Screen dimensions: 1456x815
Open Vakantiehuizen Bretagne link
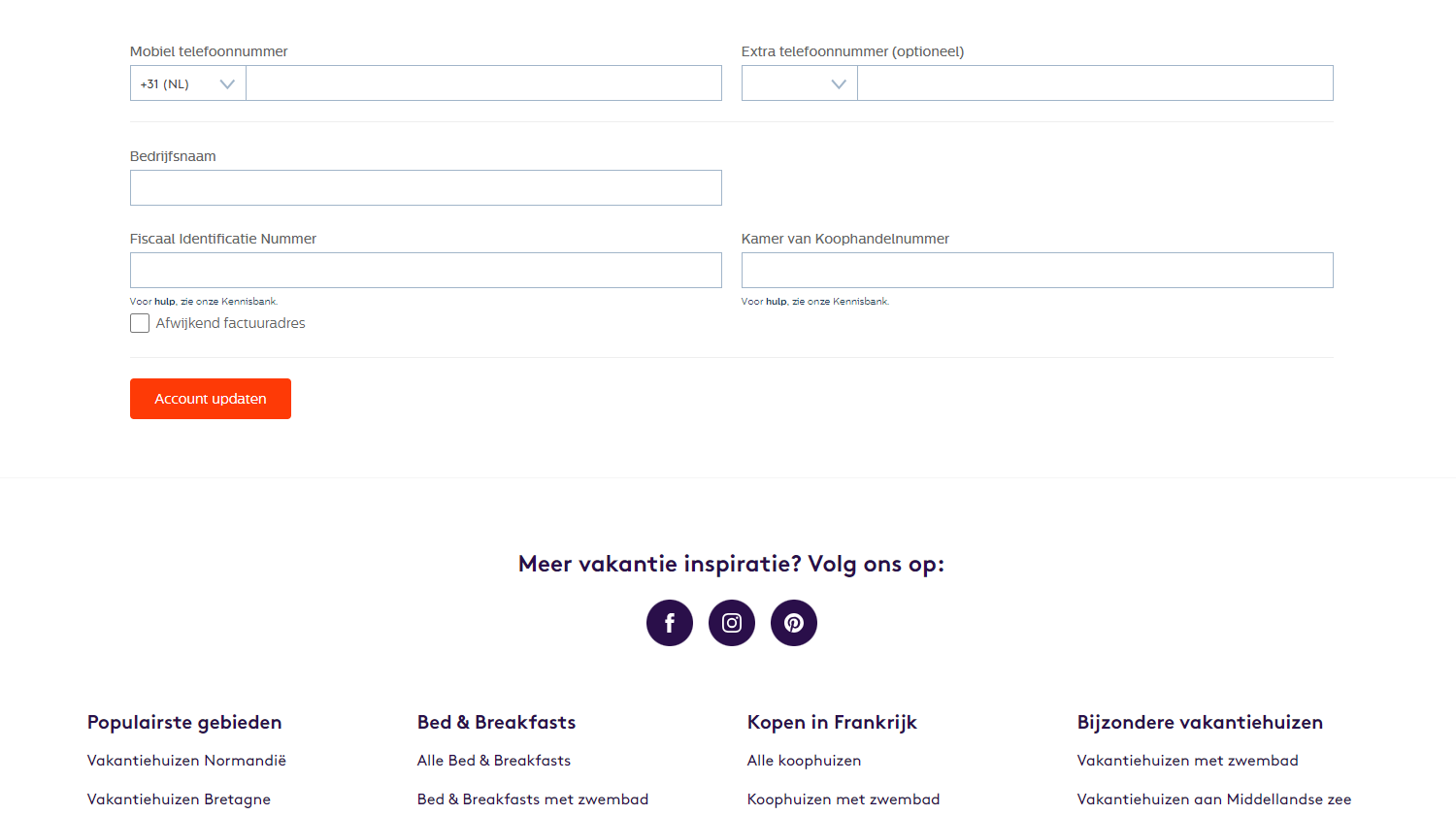pyautogui.click(x=179, y=799)
